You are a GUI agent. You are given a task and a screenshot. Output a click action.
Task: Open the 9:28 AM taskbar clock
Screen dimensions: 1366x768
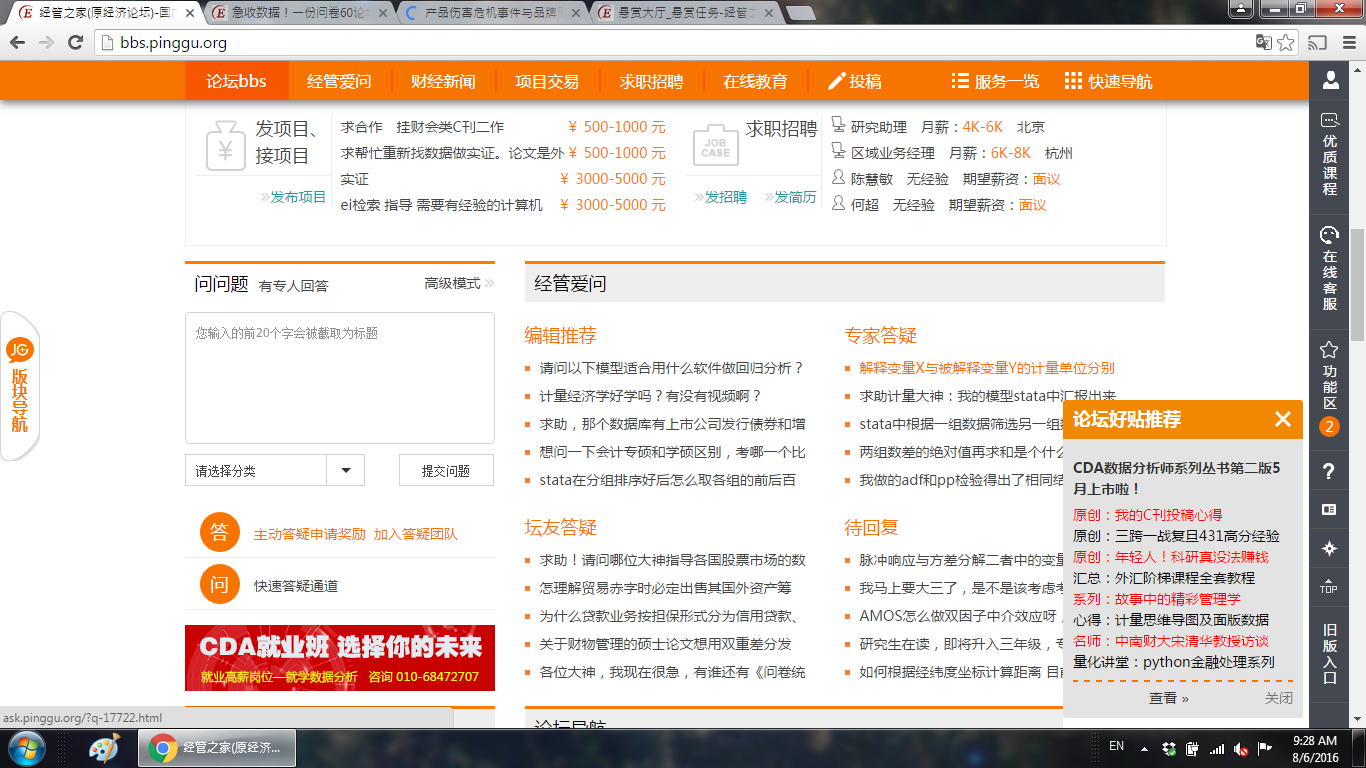click(x=1315, y=748)
